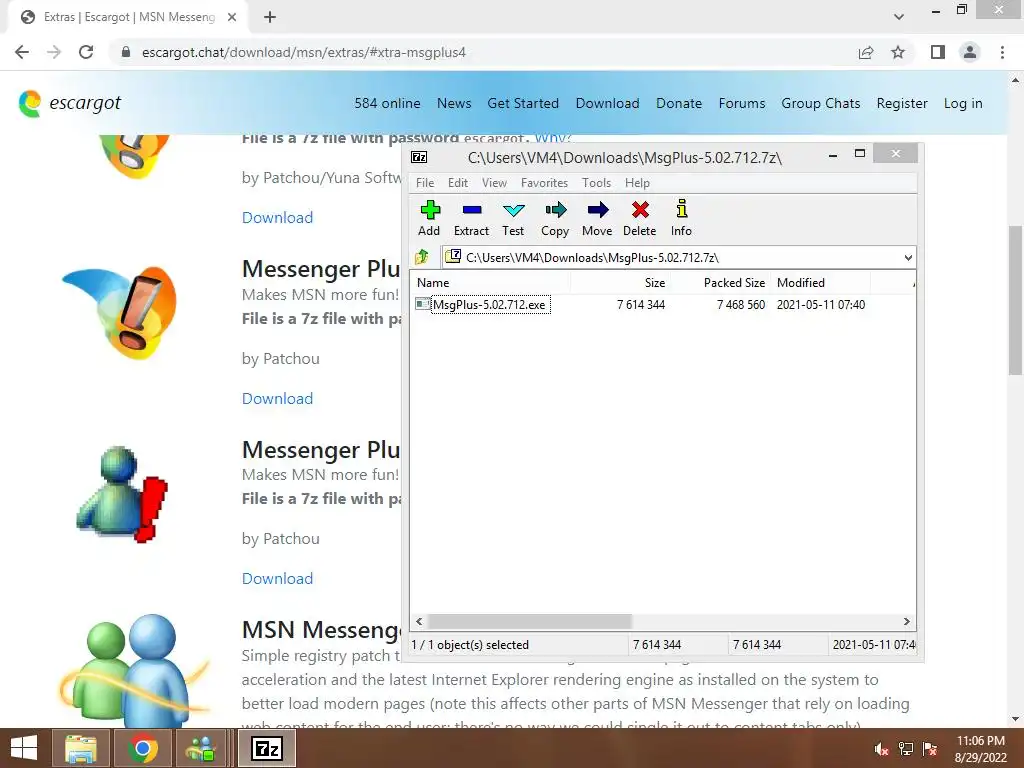Expand the 7-Zip address path dropdown
This screenshot has width=1024, height=768.
pyautogui.click(x=908, y=257)
